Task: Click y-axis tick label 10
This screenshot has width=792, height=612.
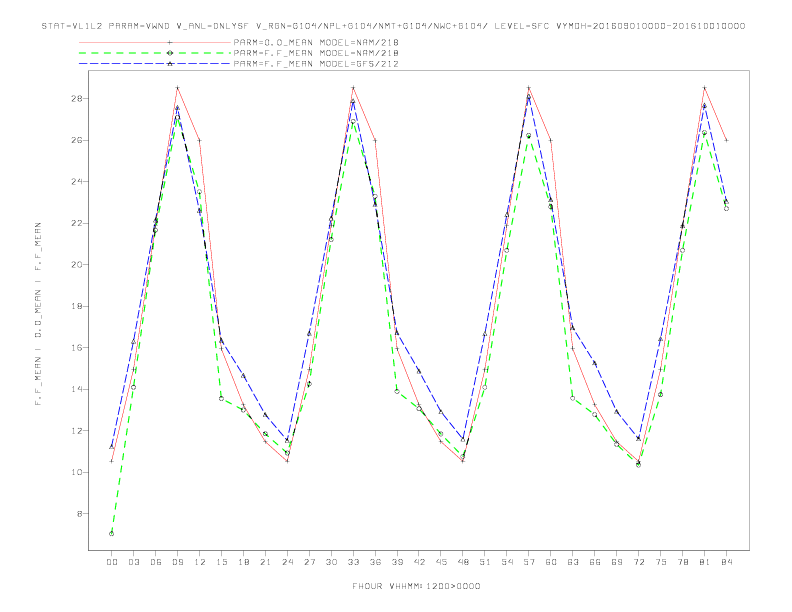Action: pos(76,473)
